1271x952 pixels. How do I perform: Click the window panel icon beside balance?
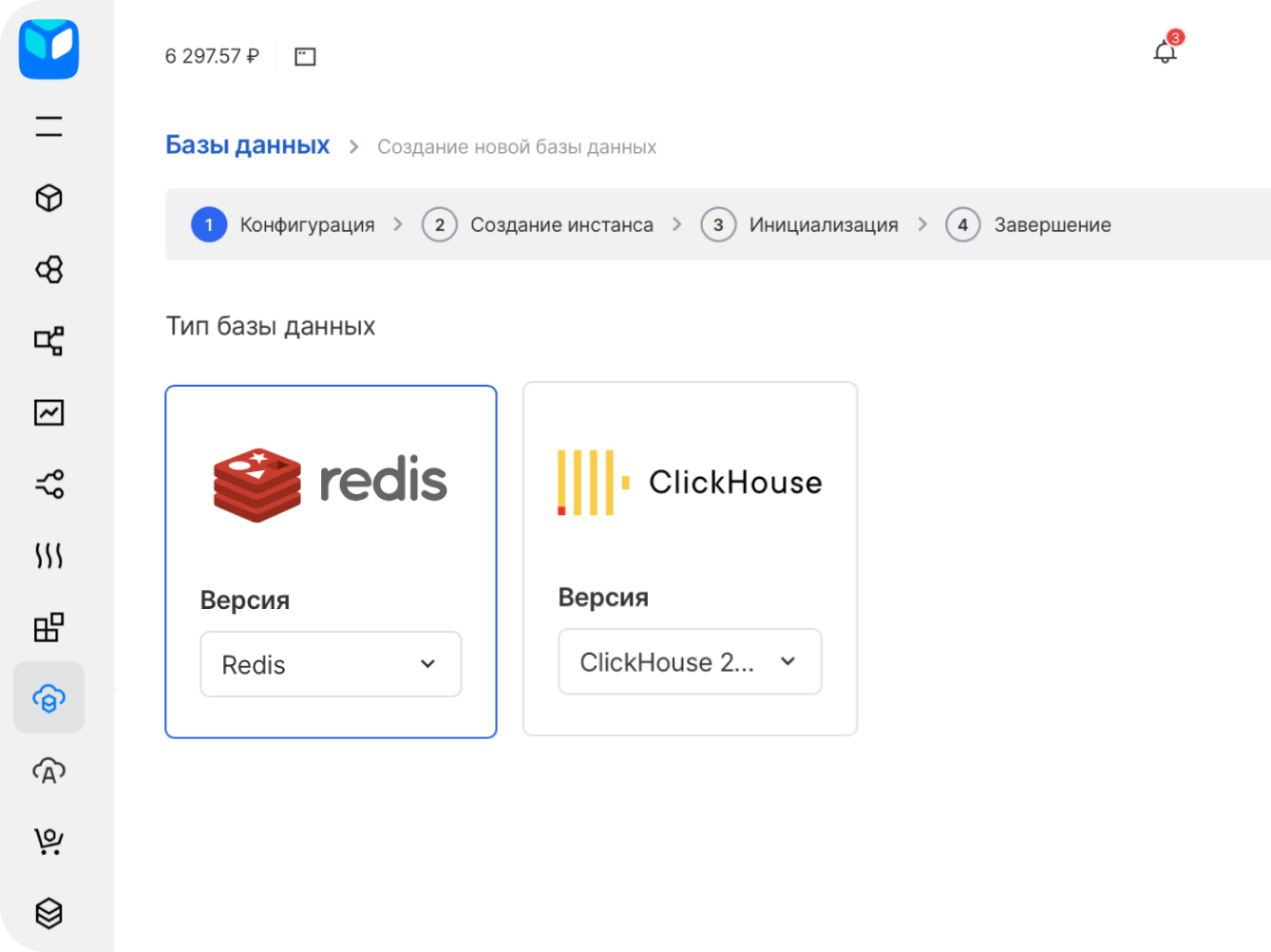click(305, 57)
